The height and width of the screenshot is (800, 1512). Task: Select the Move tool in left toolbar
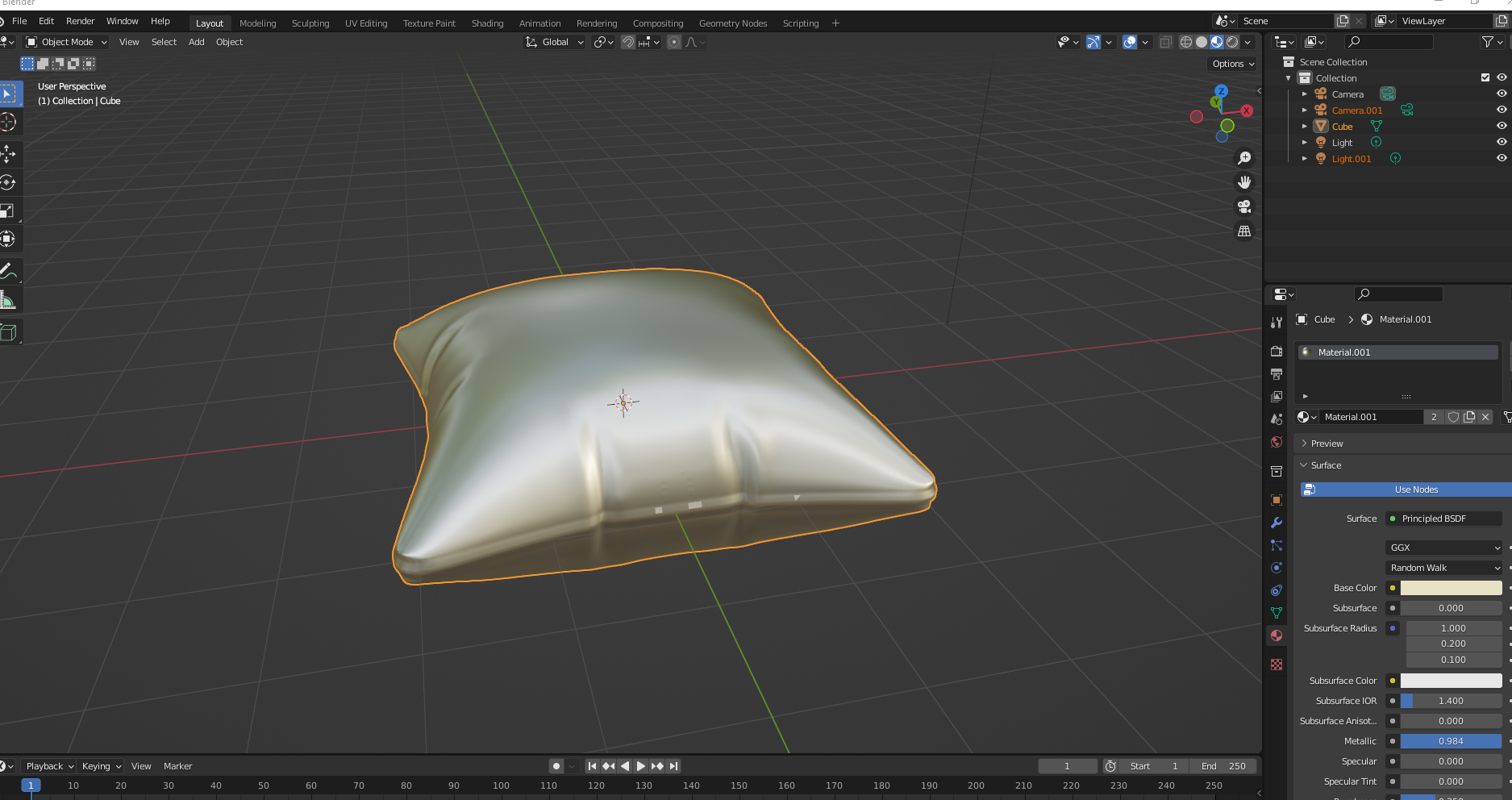coord(8,153)
